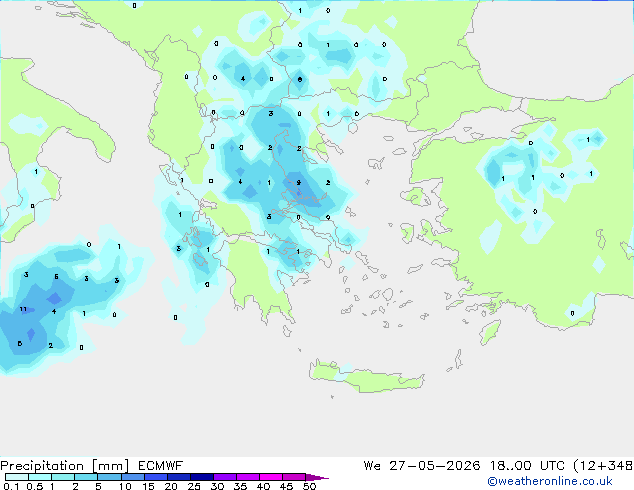Click the 45–50 mm legend color swatch
Image resolution: width=634 pixels, height=490 pixels.
pos(294,477)
